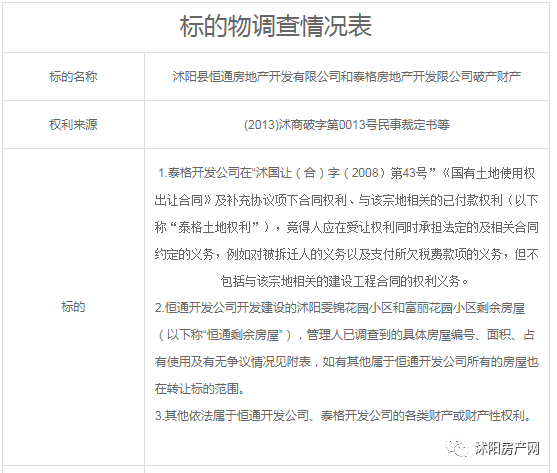Click line starting （以下称“恒通剩余房屋”）
557x473 pixels.
click(346, 335)
